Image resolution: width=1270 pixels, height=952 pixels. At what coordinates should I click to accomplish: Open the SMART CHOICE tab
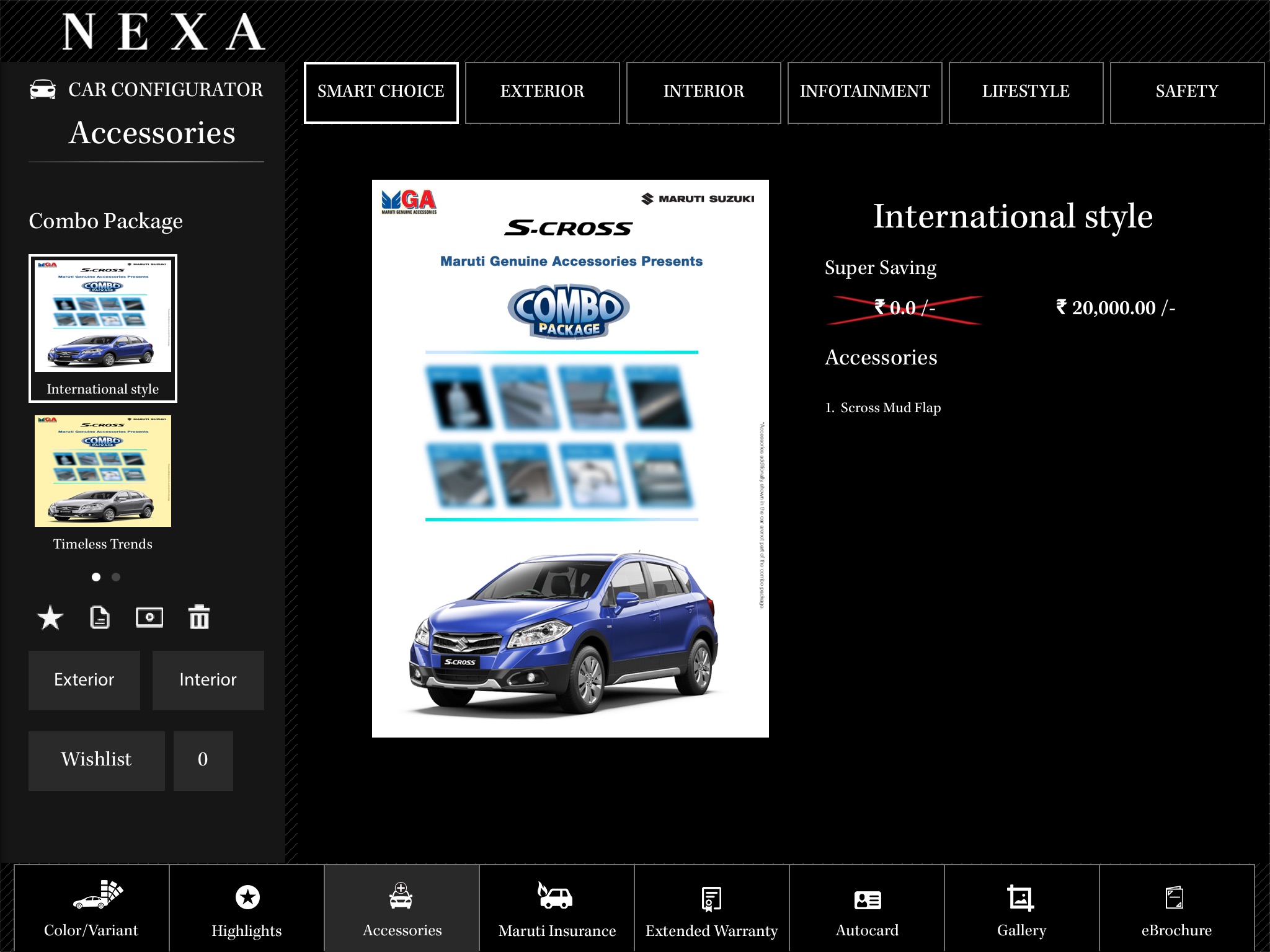[381, 92]
